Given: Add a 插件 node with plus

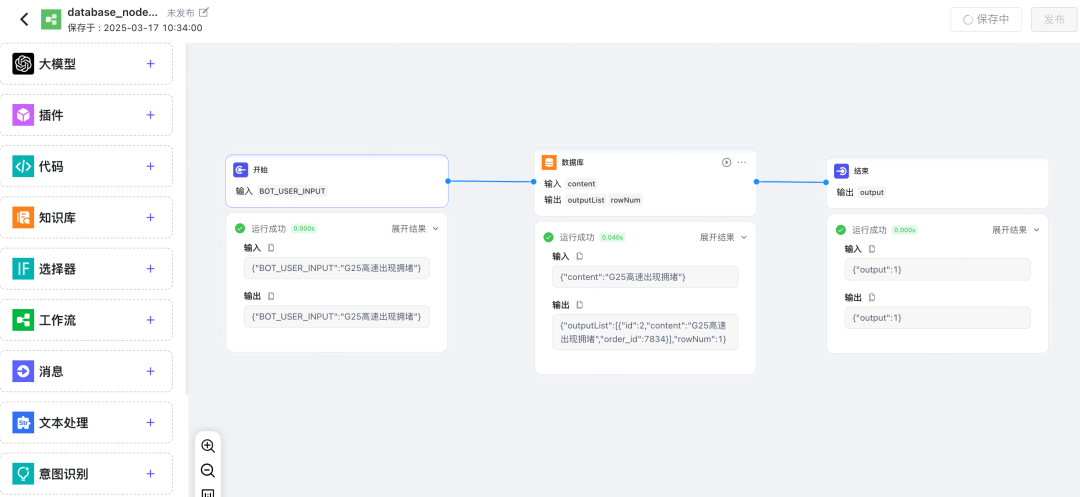Looking at the screenshot, I should coord(150,115).
